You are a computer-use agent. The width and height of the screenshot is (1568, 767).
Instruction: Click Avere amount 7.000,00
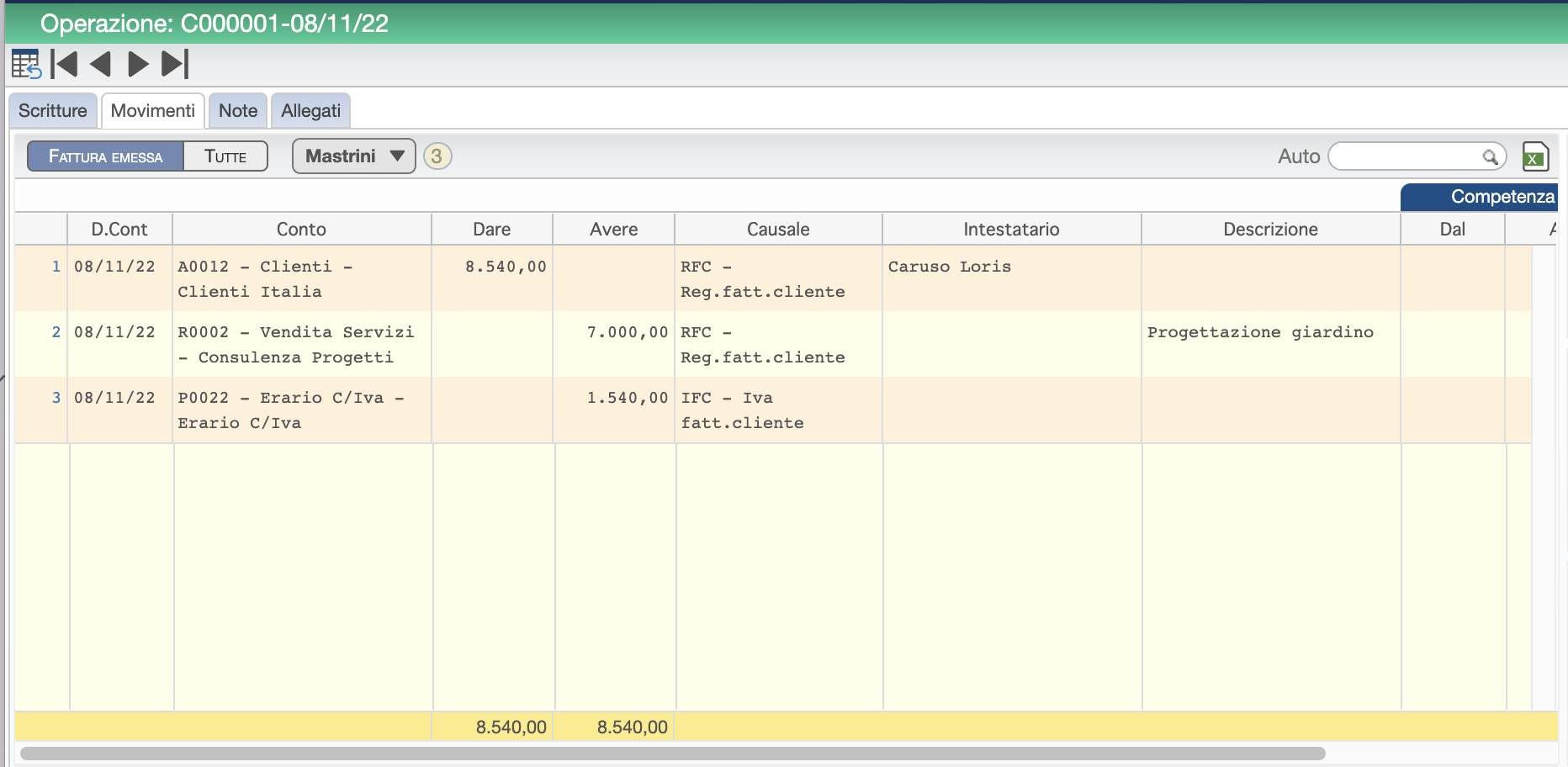(628, 332)
